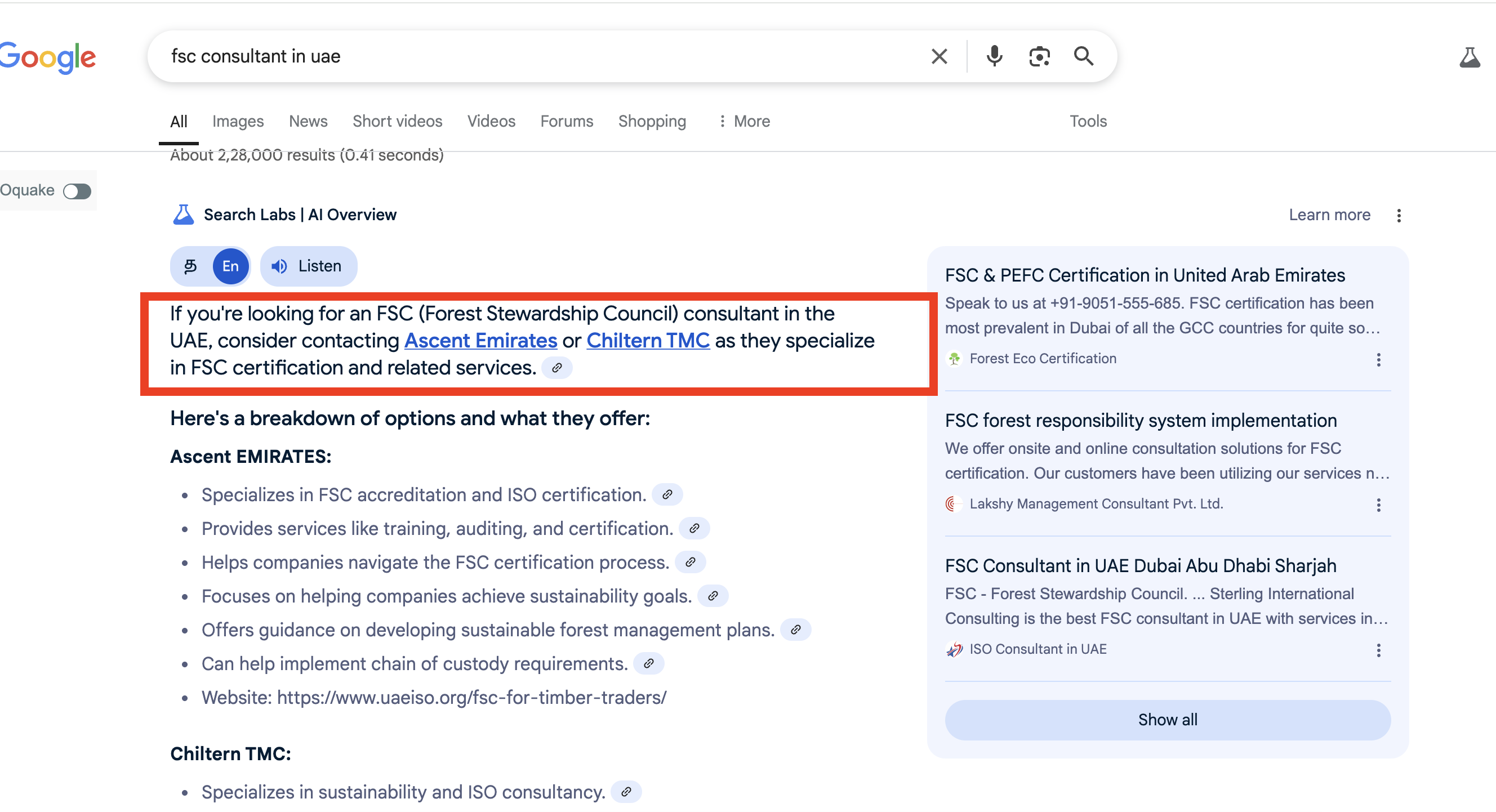1496x812 pixels.
Task: Click the Show all sources button
Action: click(x=1168, y=720)
